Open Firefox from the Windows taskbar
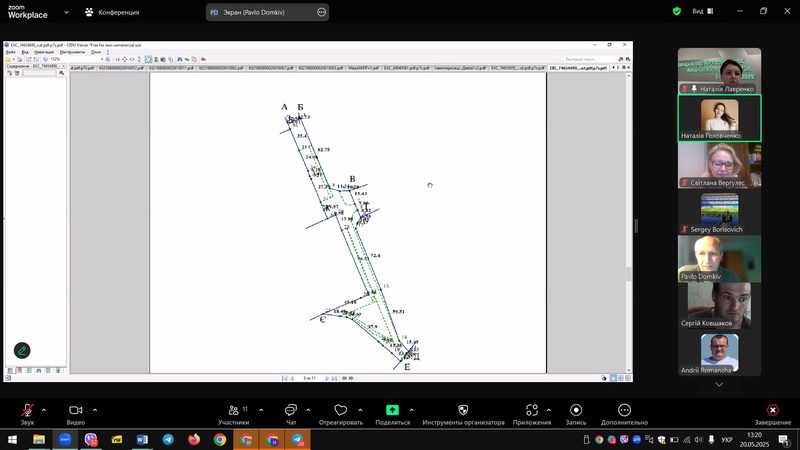The image size is (800, 450). pyautogui.click(x=194, y=439)
